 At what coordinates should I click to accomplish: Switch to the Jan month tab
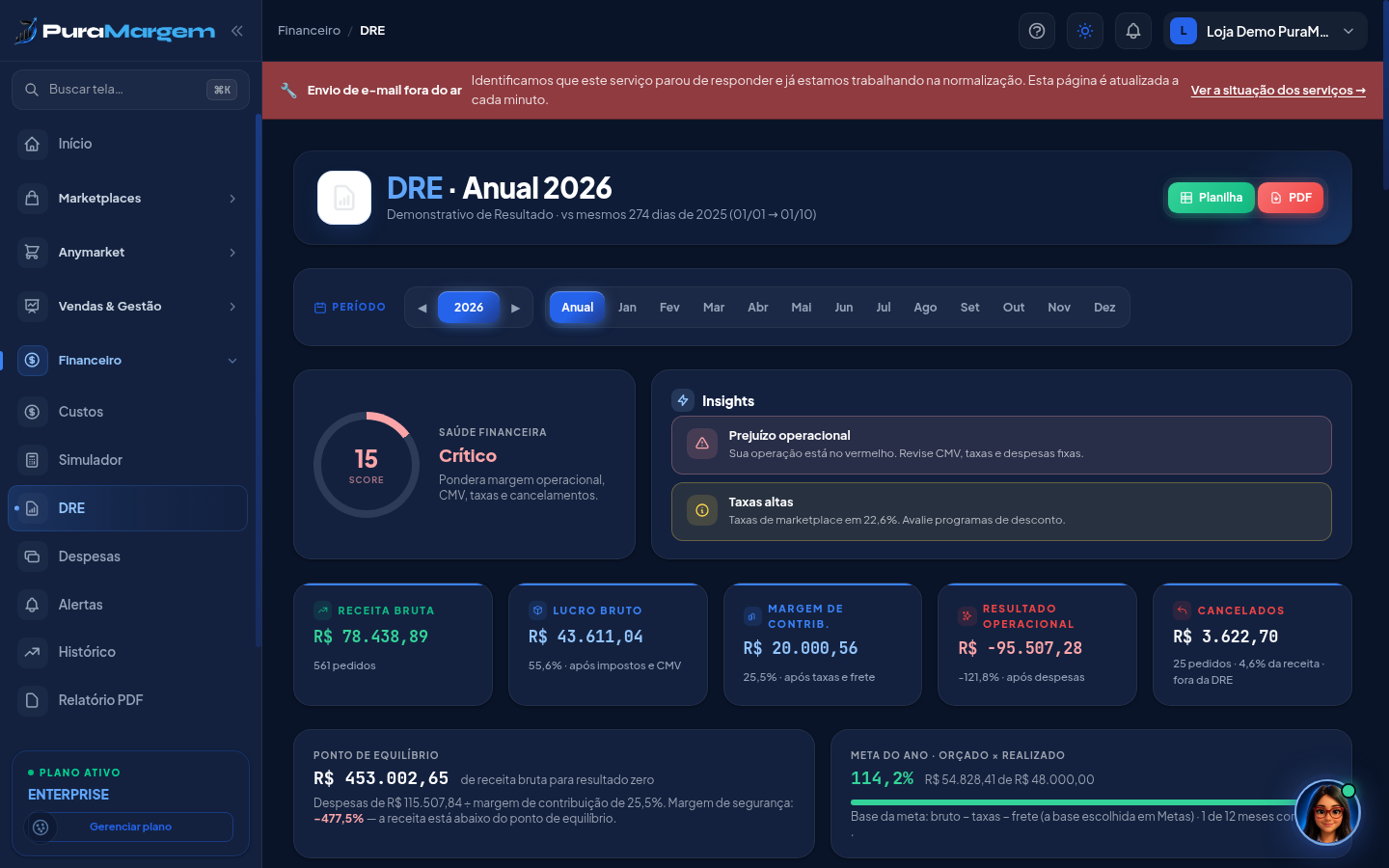(627, 308)
